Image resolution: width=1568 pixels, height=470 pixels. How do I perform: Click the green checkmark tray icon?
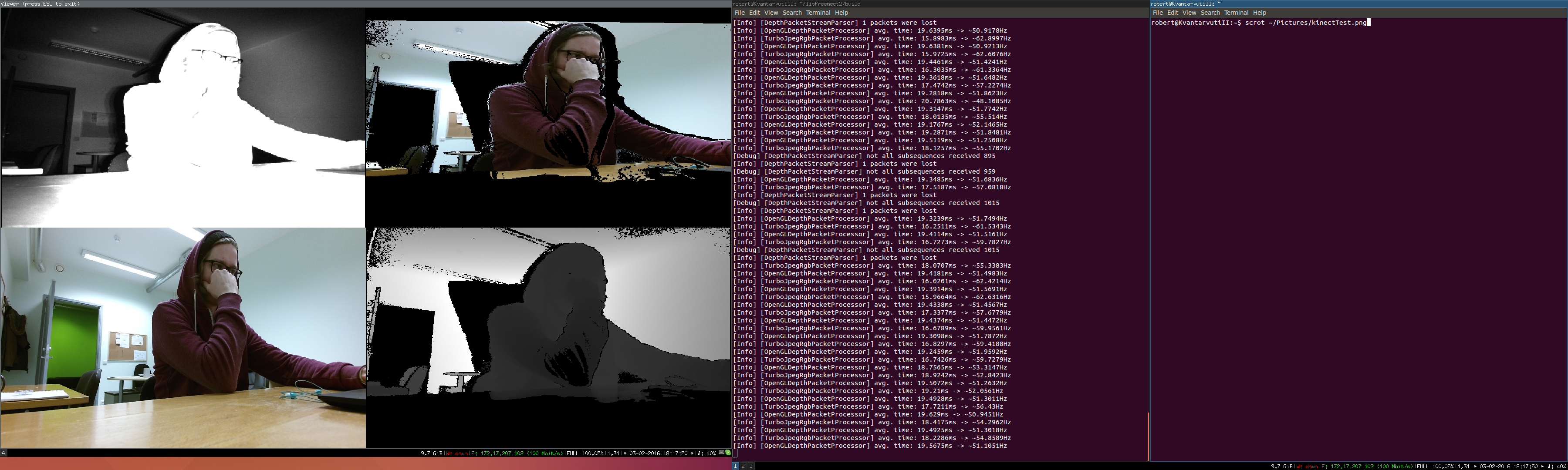pos(727,453)
